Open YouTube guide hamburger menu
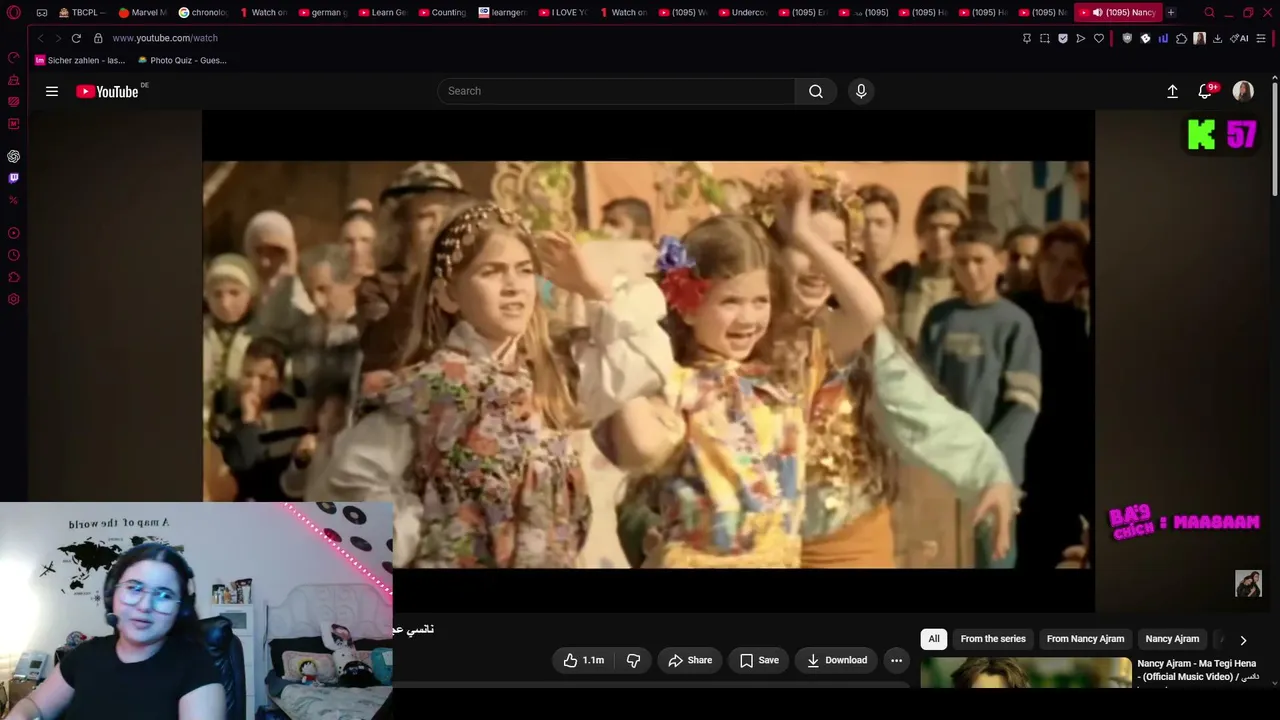 point(52,91)
